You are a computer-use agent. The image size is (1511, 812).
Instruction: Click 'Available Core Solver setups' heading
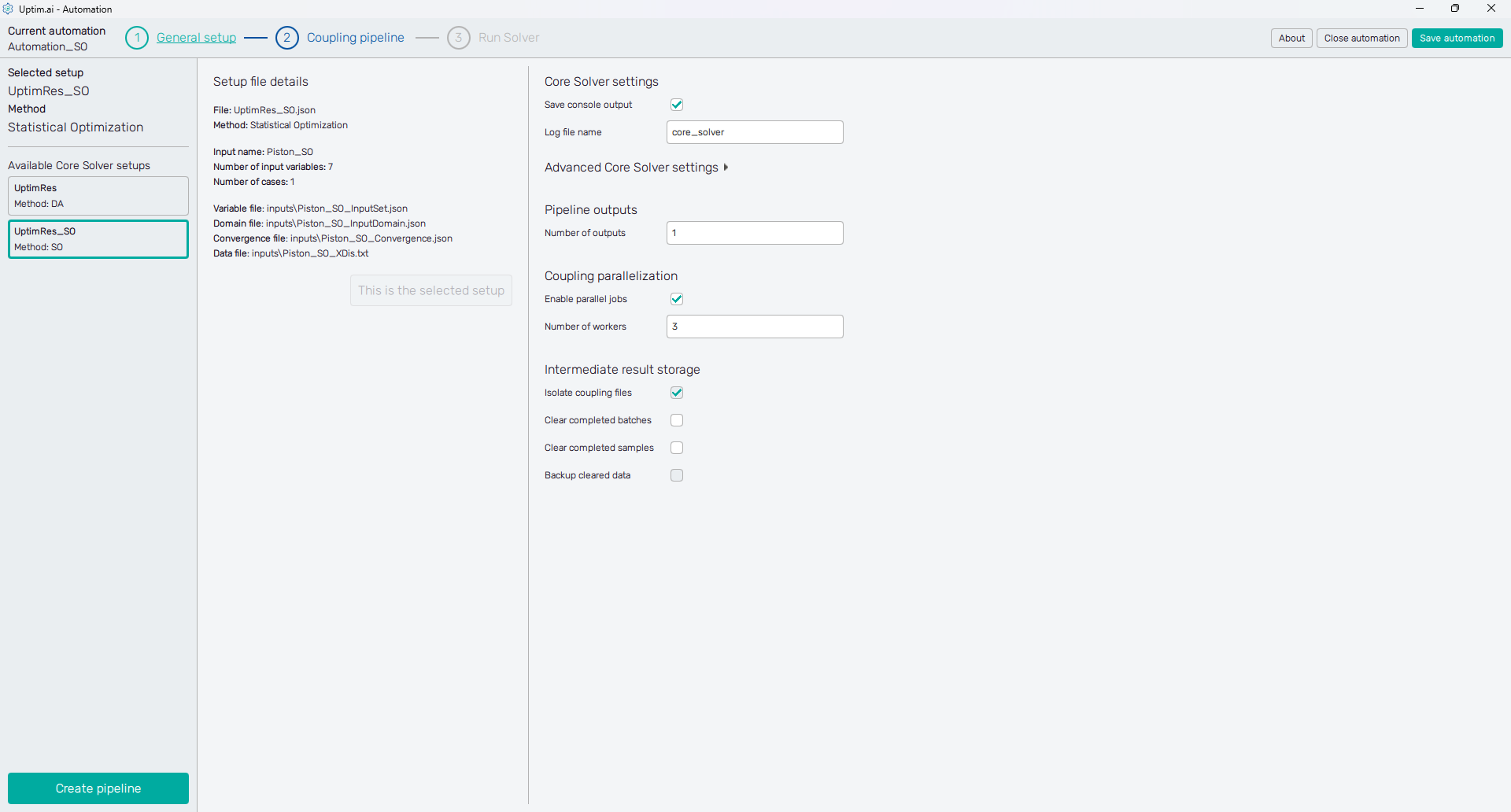click(x=79, y=165)
